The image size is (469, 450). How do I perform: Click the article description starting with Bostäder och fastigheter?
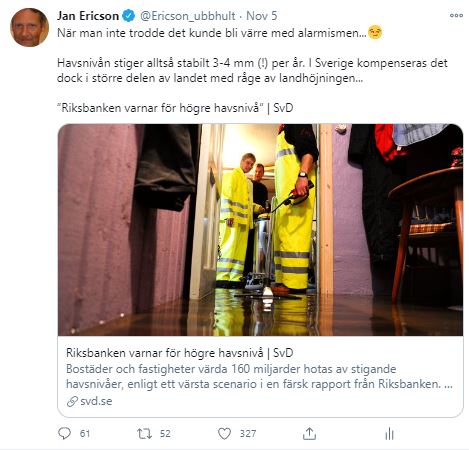[x=259, y=376]
